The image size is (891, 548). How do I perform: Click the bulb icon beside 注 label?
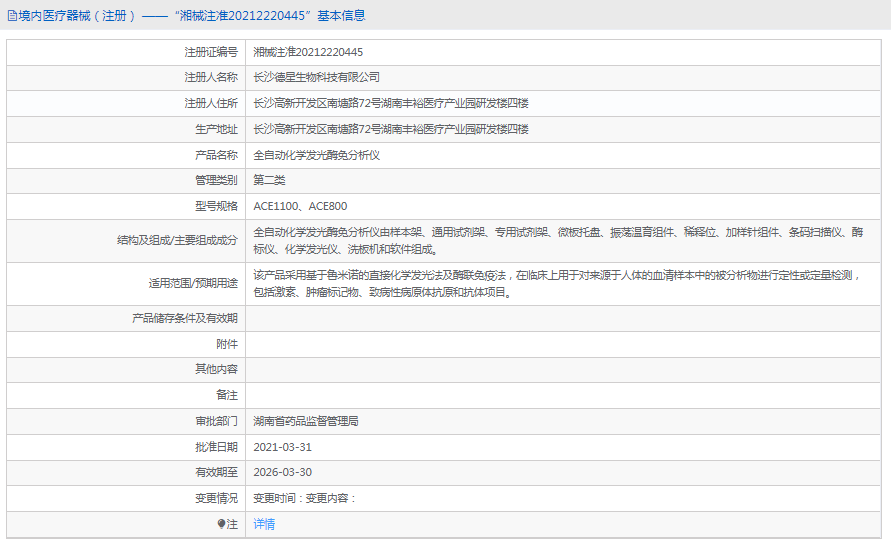(x=221, y=524)
